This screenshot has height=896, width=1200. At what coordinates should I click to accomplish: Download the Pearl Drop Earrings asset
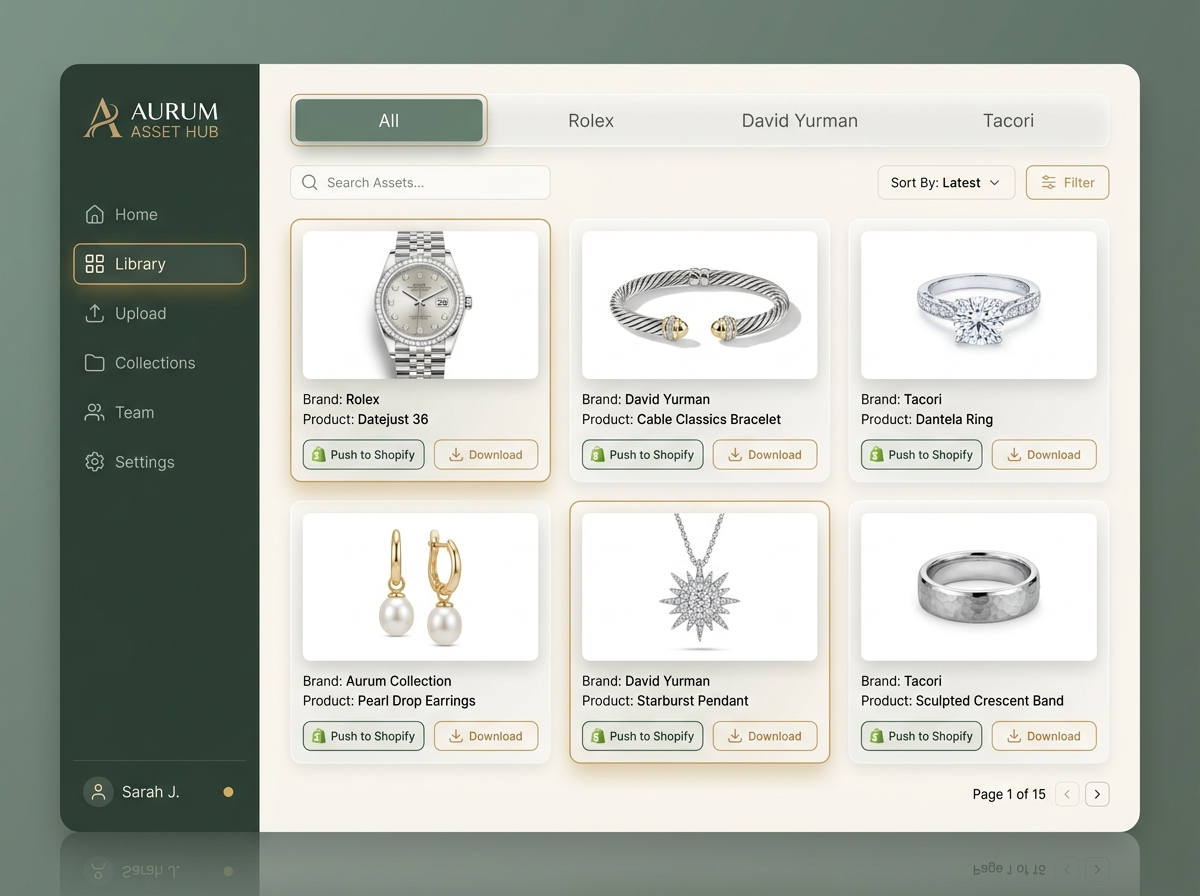[486, 736]
